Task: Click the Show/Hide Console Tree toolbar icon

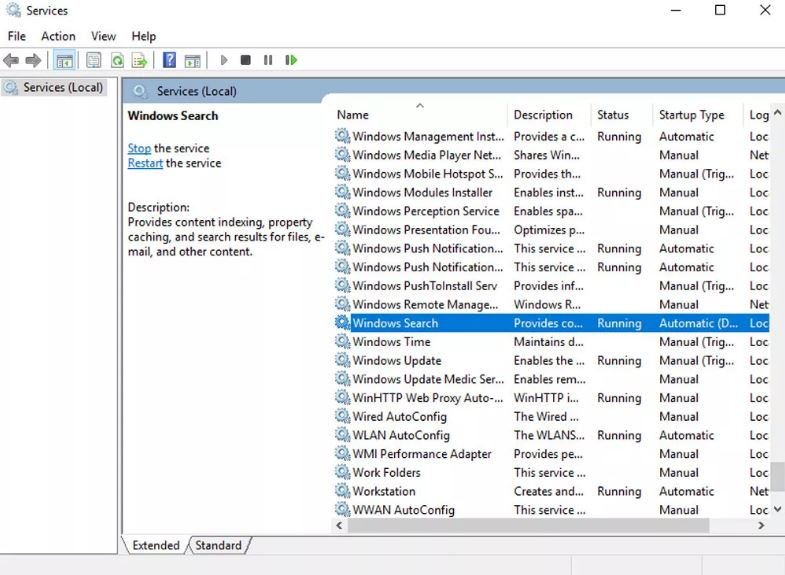Action: point(64,61)
